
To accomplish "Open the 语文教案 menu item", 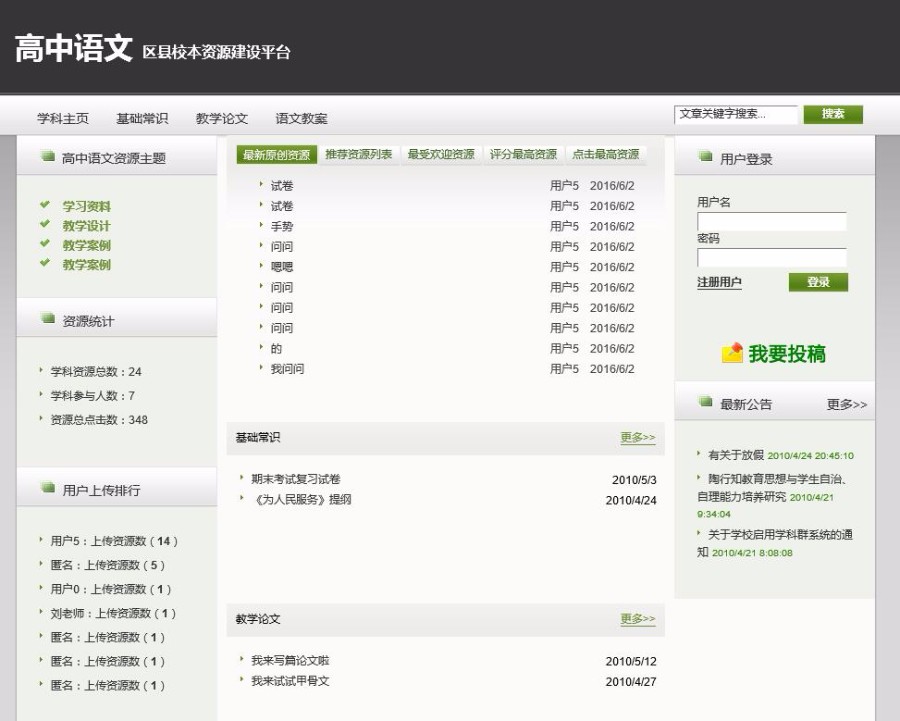I will [300, 118].
